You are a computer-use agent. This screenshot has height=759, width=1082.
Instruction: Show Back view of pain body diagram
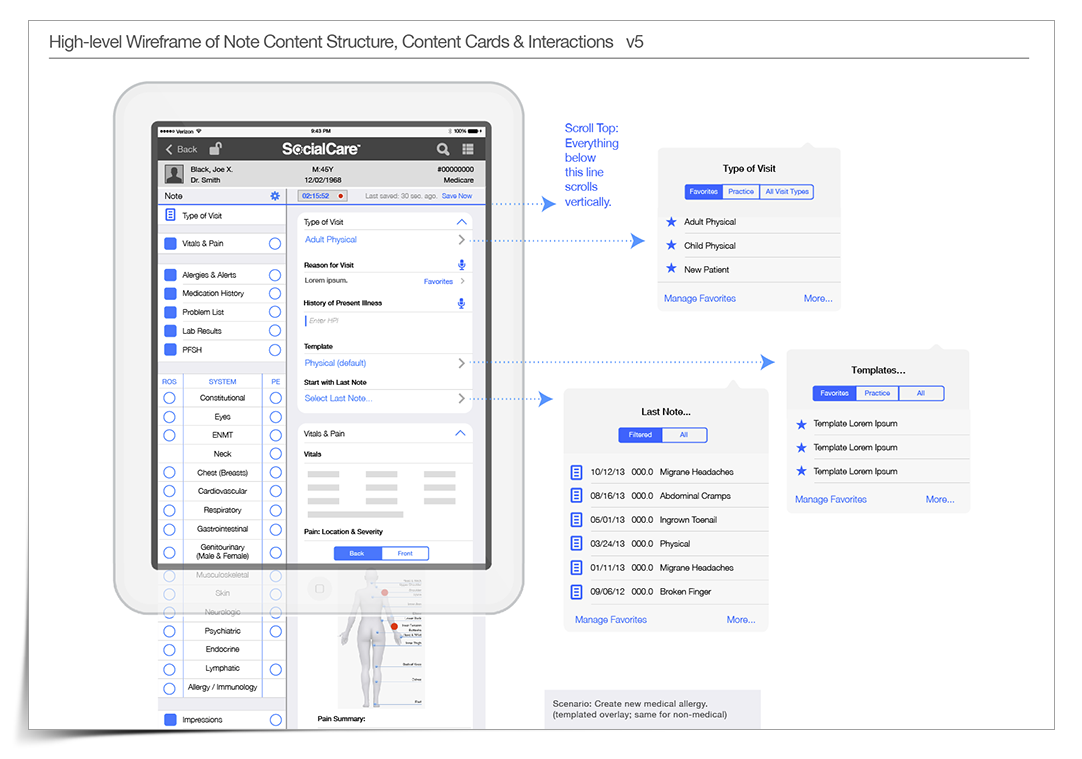(x=357, y=553)
